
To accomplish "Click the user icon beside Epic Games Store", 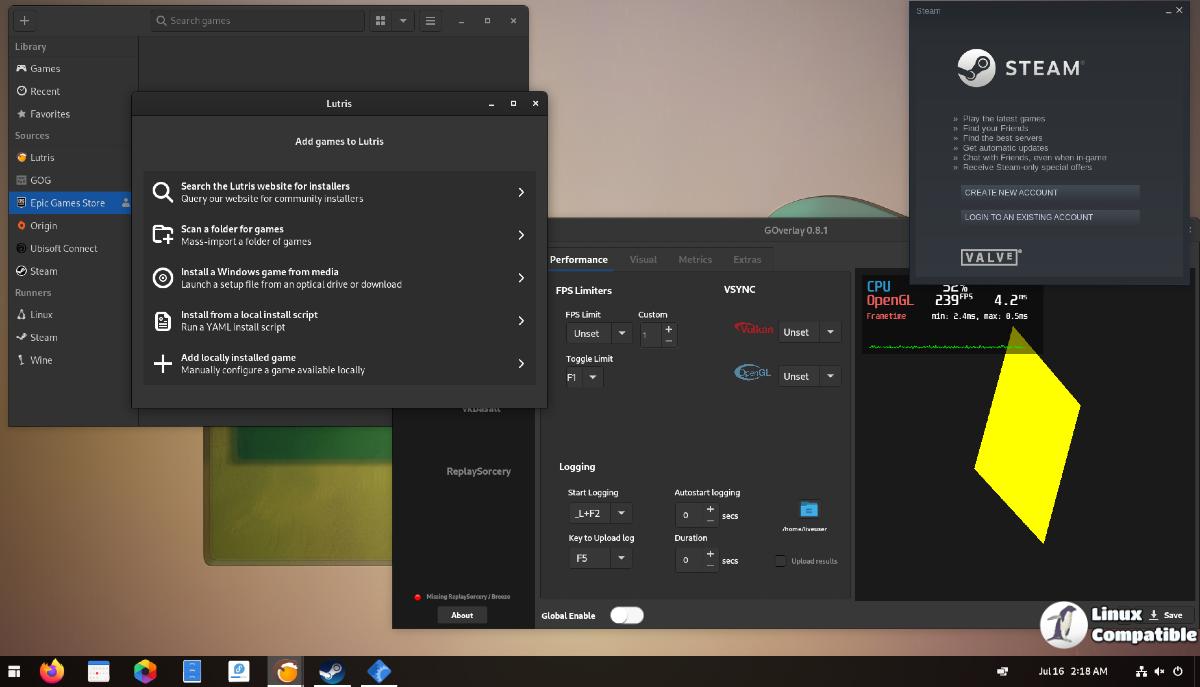I will click(x=125, y=203).
